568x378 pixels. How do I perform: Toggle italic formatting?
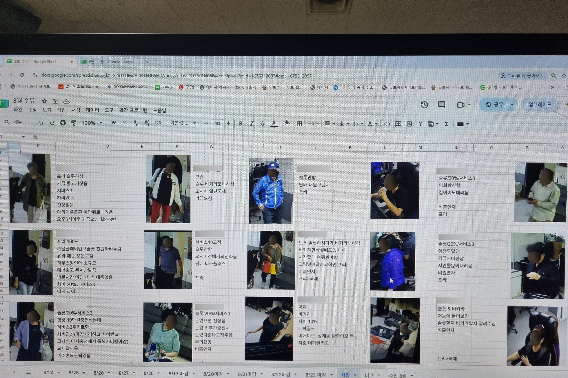252,124
